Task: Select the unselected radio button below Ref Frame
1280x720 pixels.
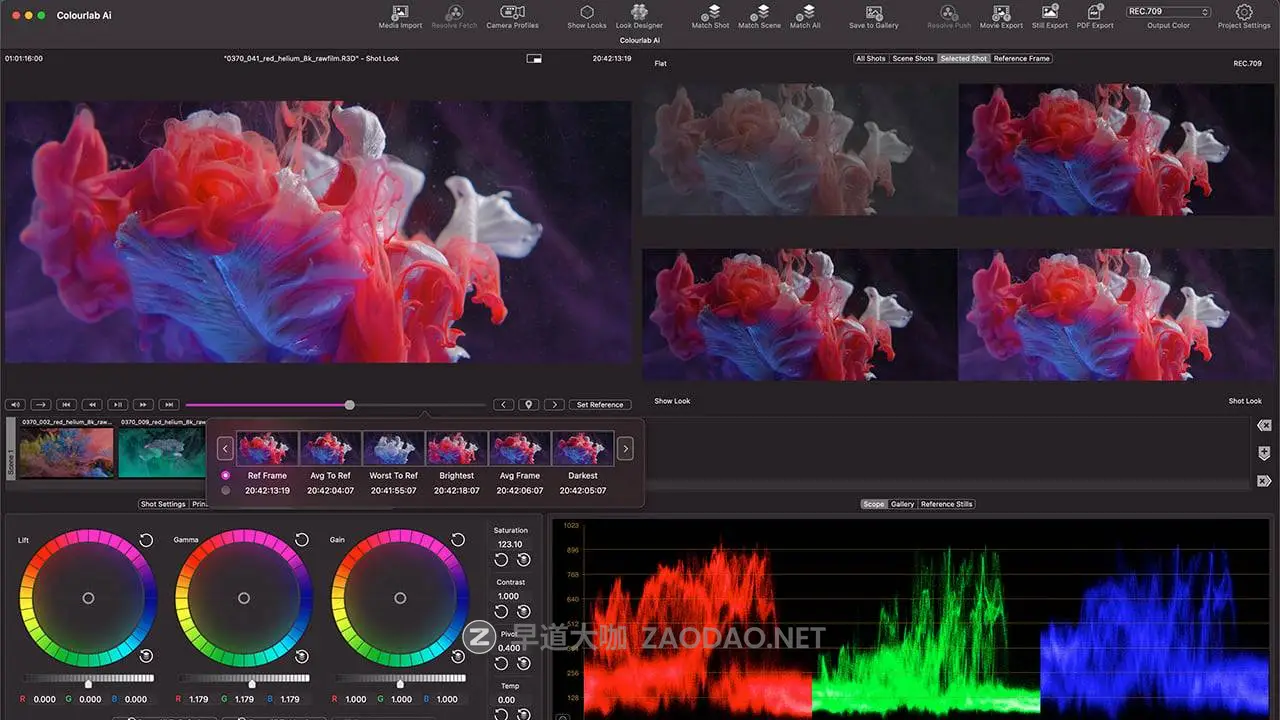Action: pyautogui.click(x=225, y=491)
